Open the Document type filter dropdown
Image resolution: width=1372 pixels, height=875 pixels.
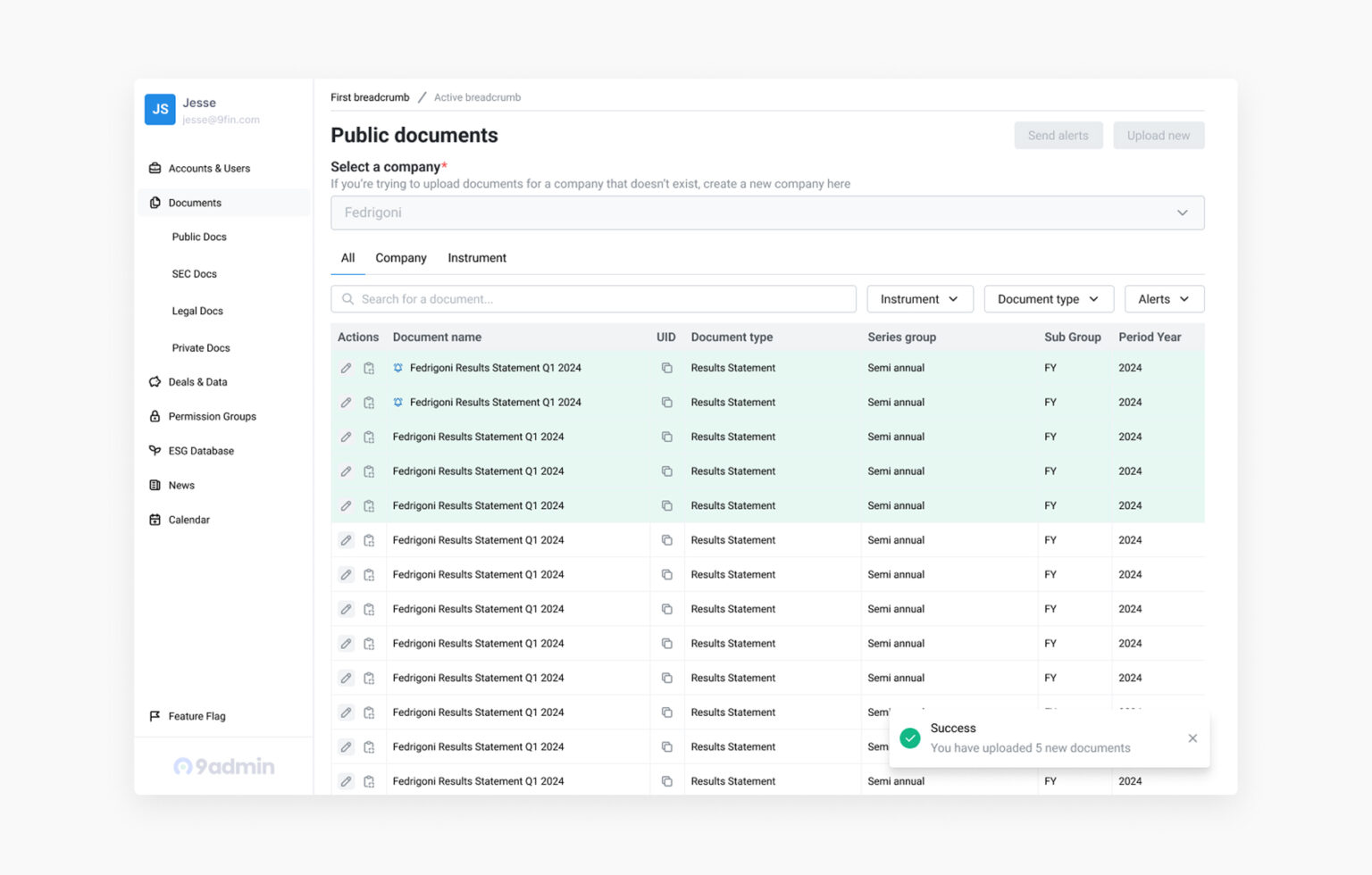click(1049, 299)
